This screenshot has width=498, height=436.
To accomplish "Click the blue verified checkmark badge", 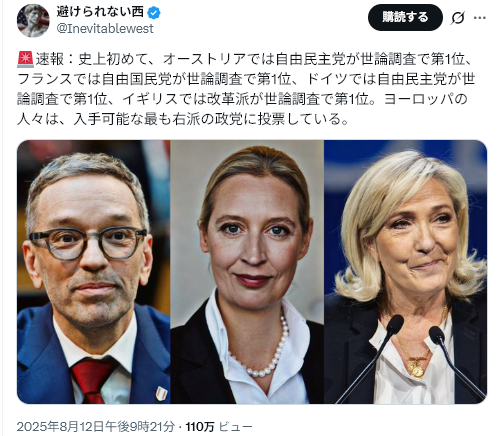I will coord(154,13).
